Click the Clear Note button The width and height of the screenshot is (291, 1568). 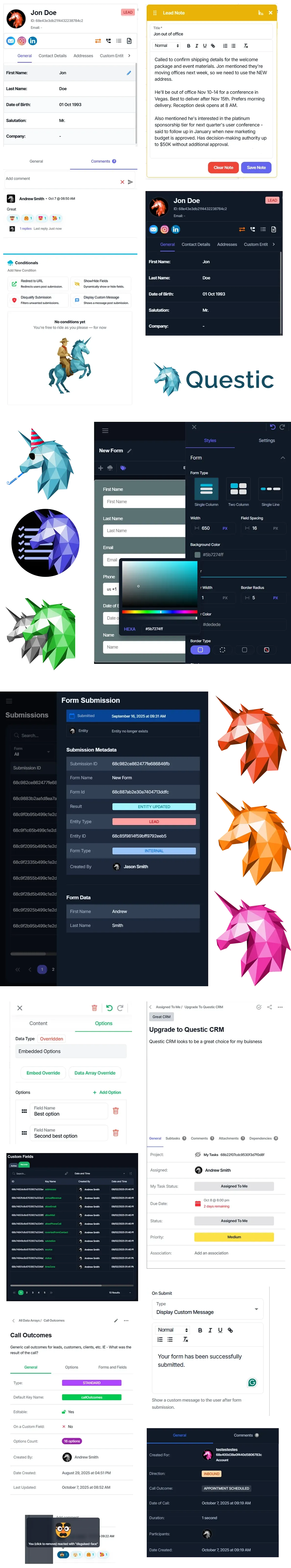pos(223,167)
